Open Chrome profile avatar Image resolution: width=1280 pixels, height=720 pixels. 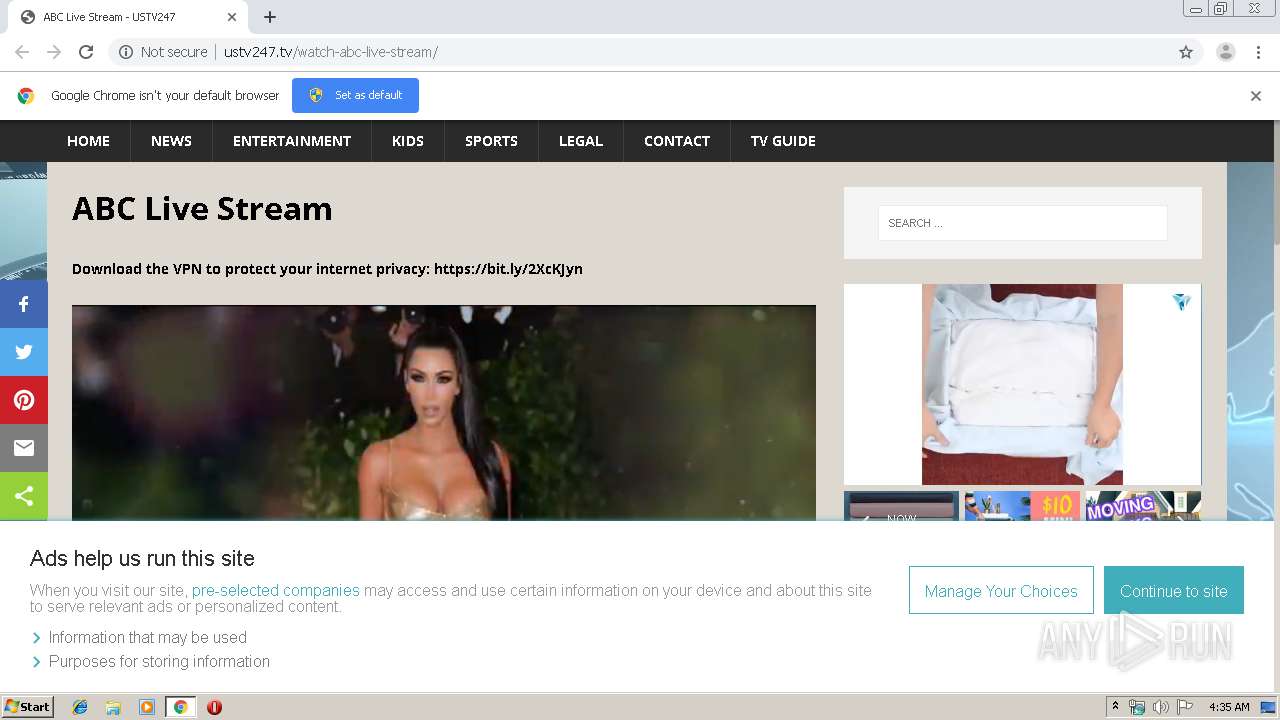(x=1226, y=52)
